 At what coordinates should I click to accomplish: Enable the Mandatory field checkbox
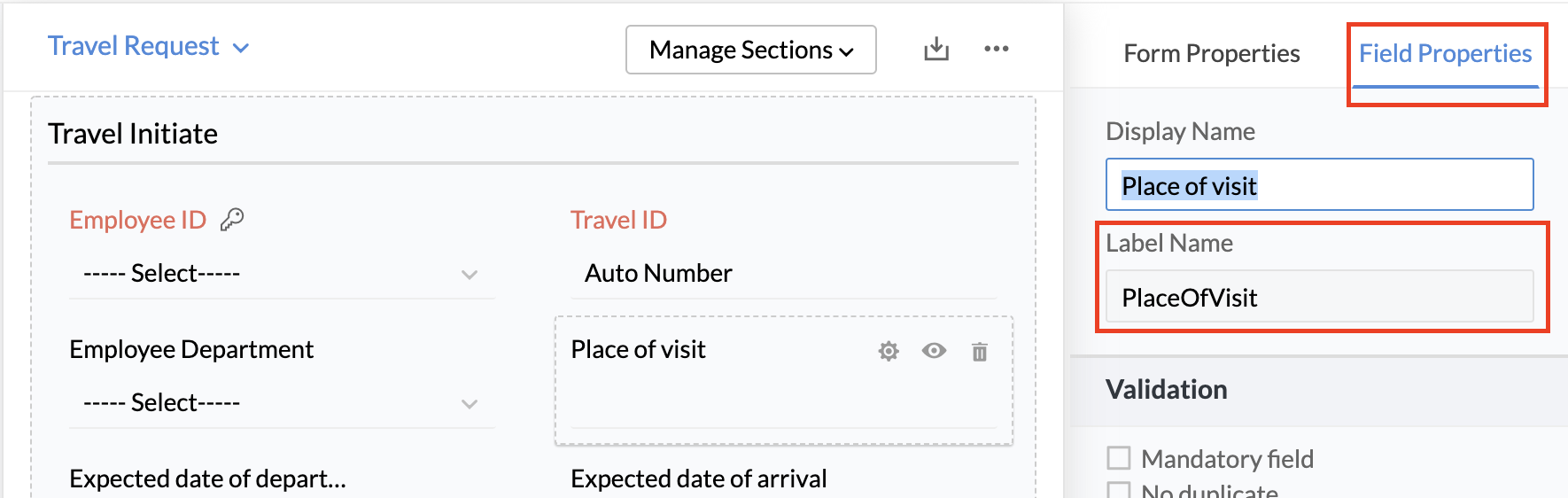(1119, 458)
